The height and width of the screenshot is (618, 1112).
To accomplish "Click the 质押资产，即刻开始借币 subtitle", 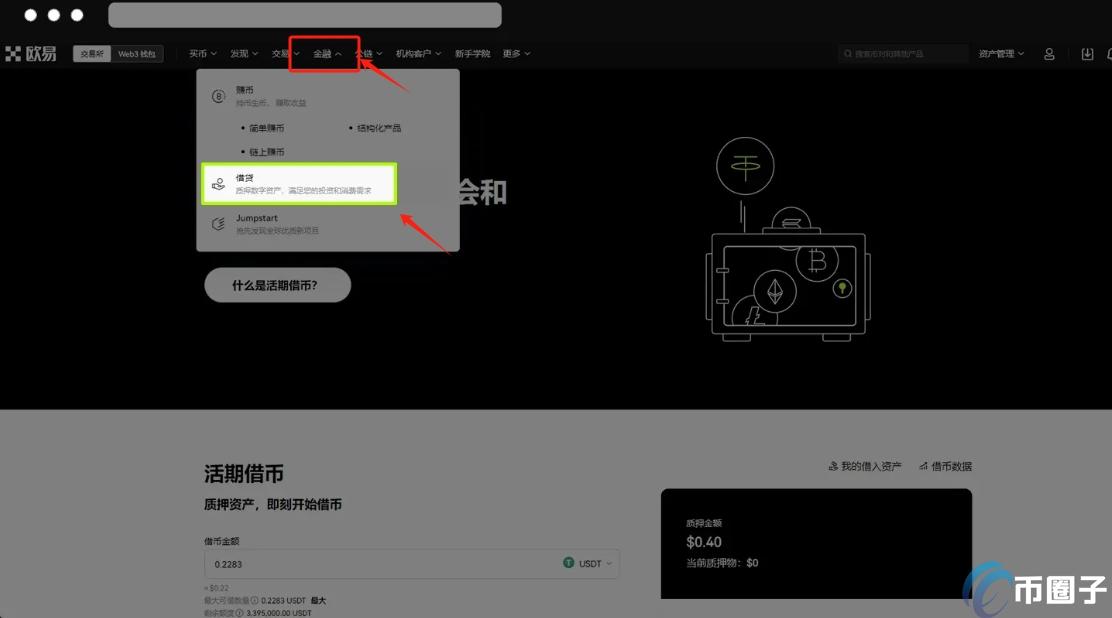I will pyautogui.click(x=273, y=504).
